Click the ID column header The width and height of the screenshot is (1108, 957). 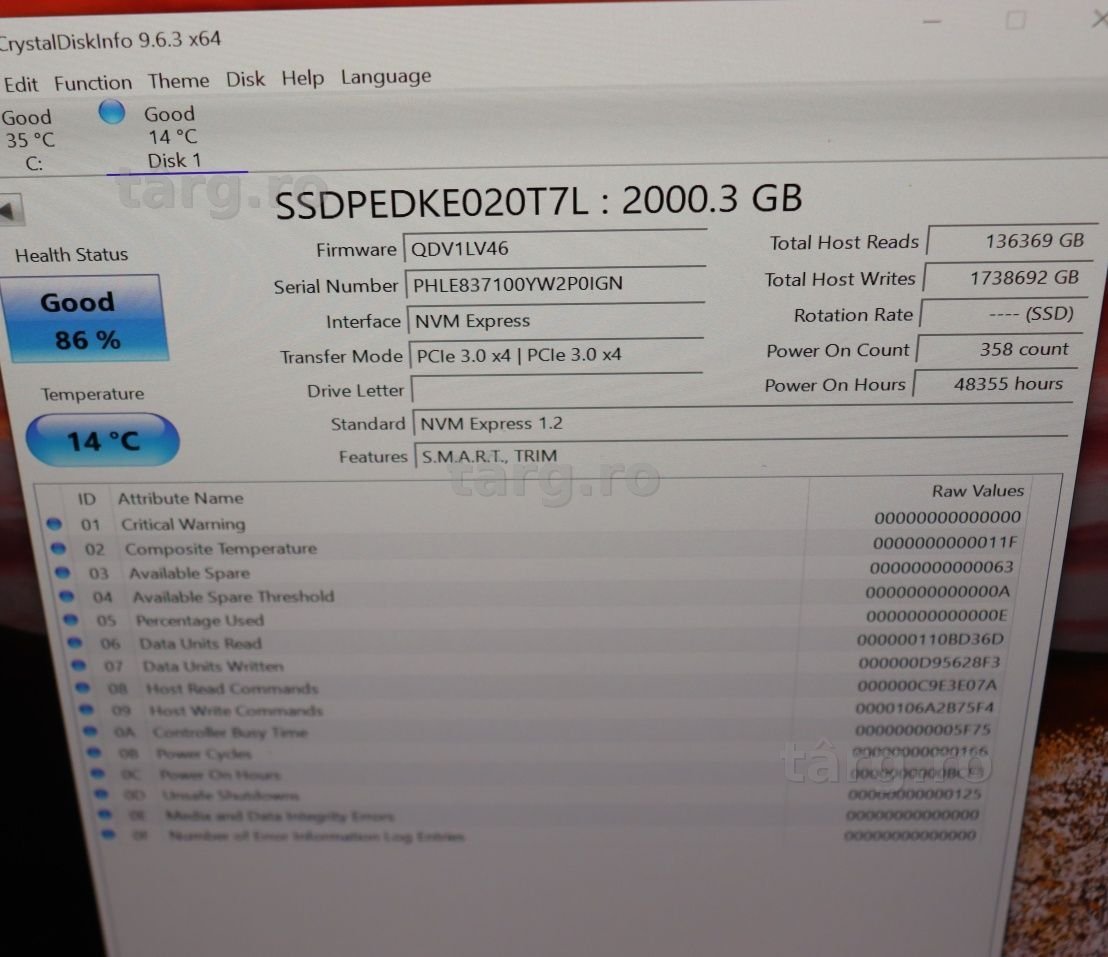point(87,499)
